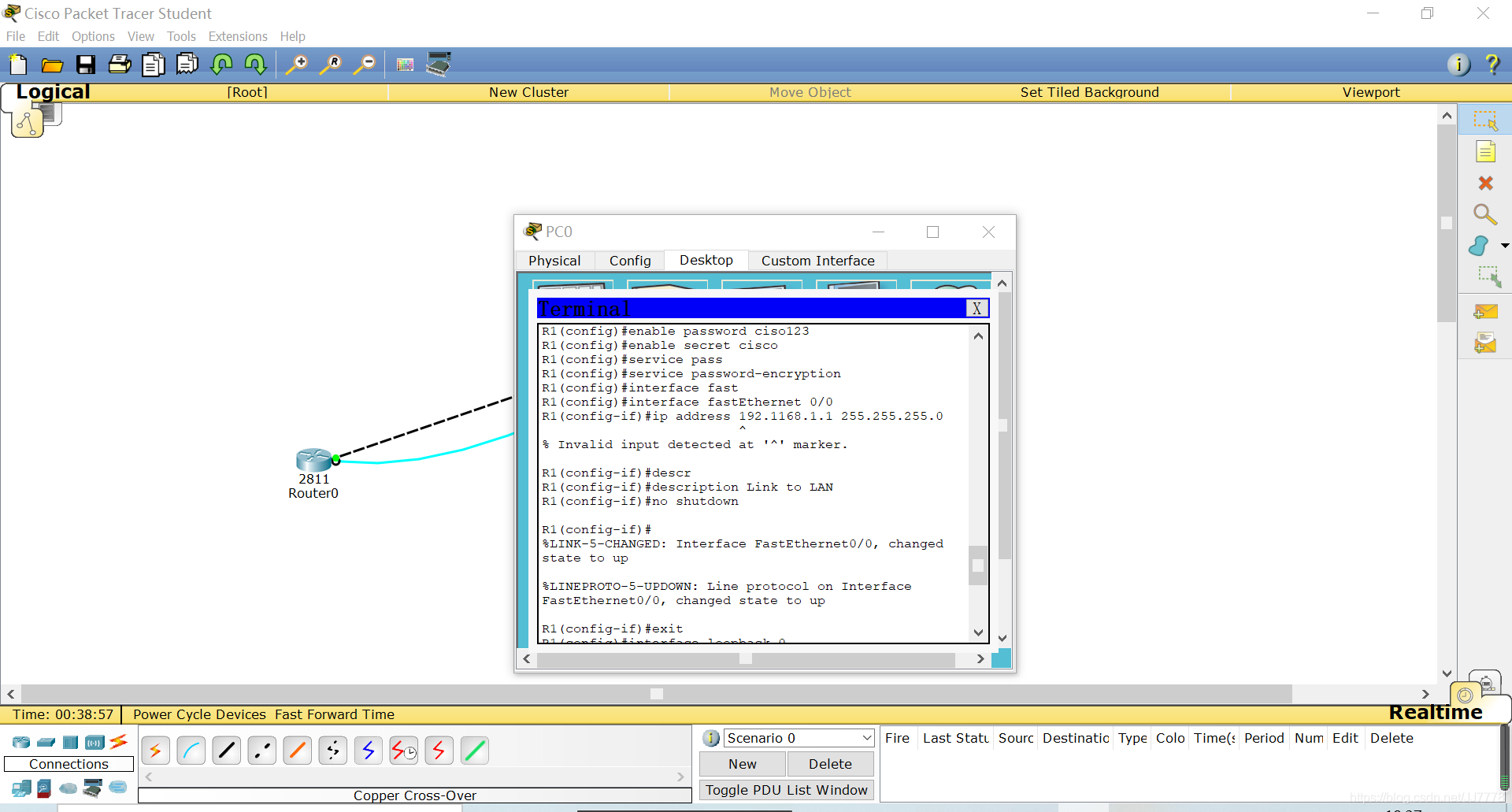The image size is (1512, 812).
Task: Choose the Place Note tool
Action: pyautogui.click(x=1485, y=152)
